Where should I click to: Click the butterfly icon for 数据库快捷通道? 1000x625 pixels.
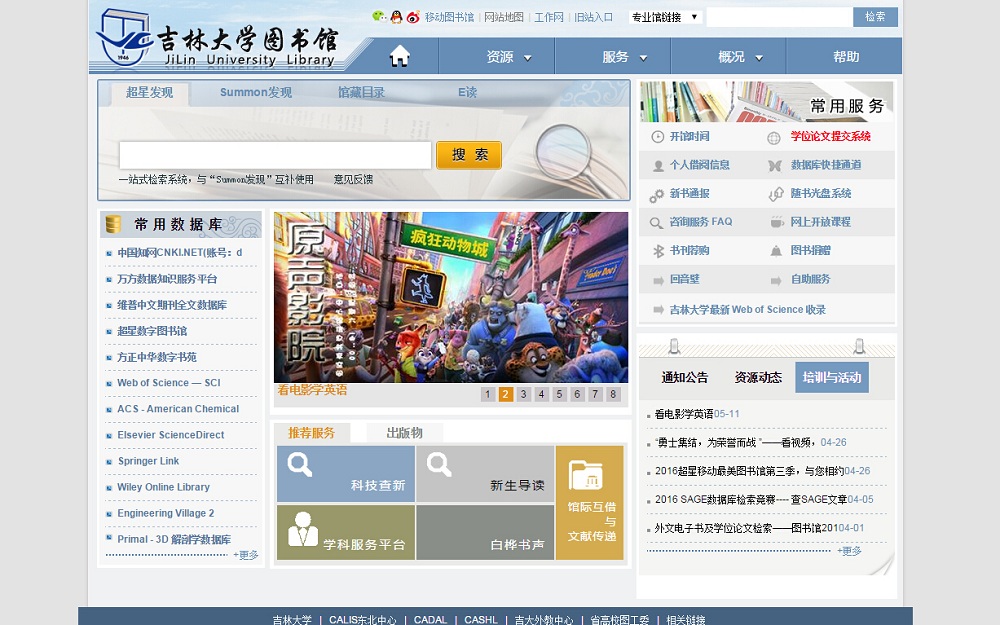[775, 166]
